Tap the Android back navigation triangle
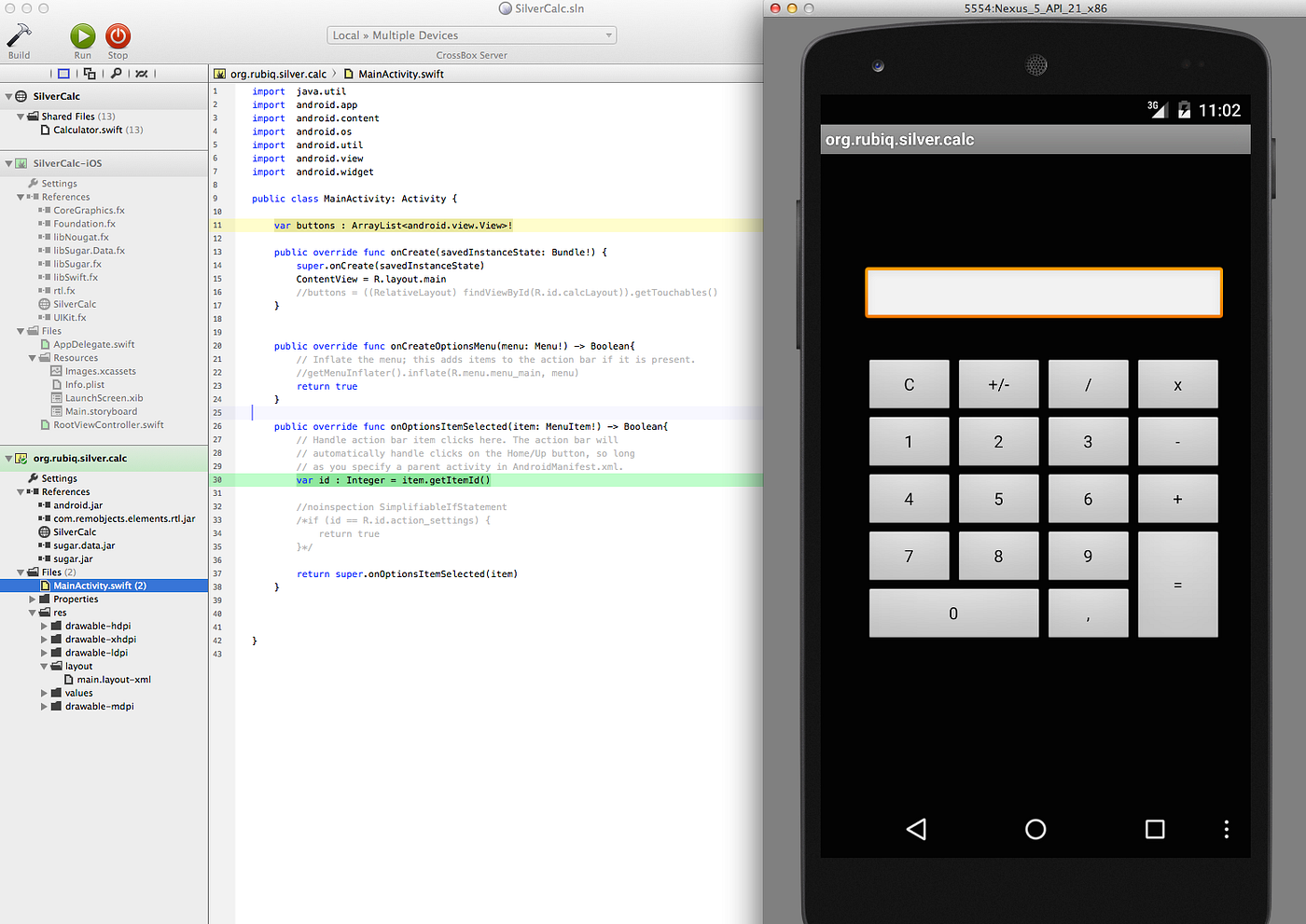The height and width of the screenshot is (924, 1306). 916,829
